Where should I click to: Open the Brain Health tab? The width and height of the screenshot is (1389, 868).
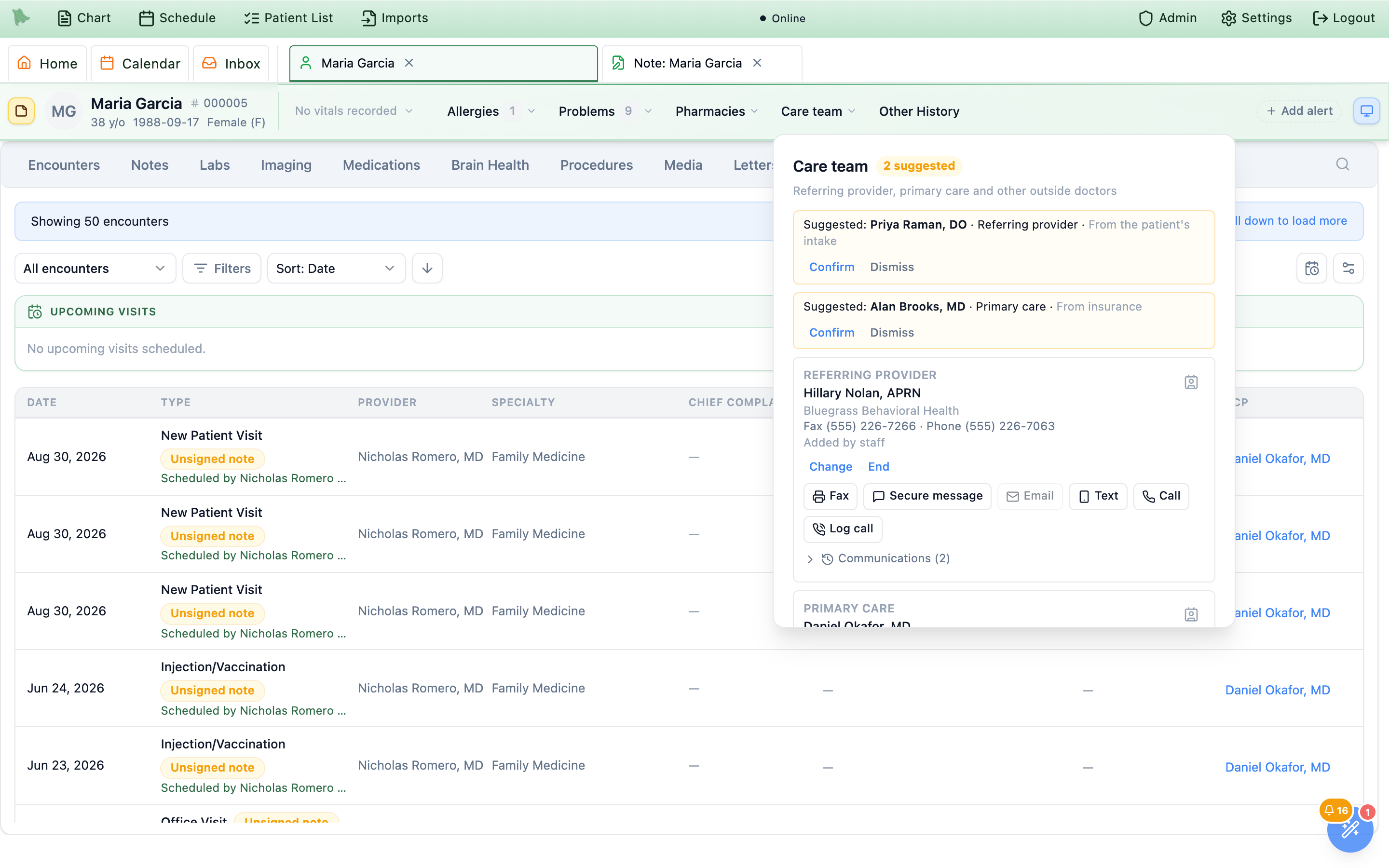(490, 165)
